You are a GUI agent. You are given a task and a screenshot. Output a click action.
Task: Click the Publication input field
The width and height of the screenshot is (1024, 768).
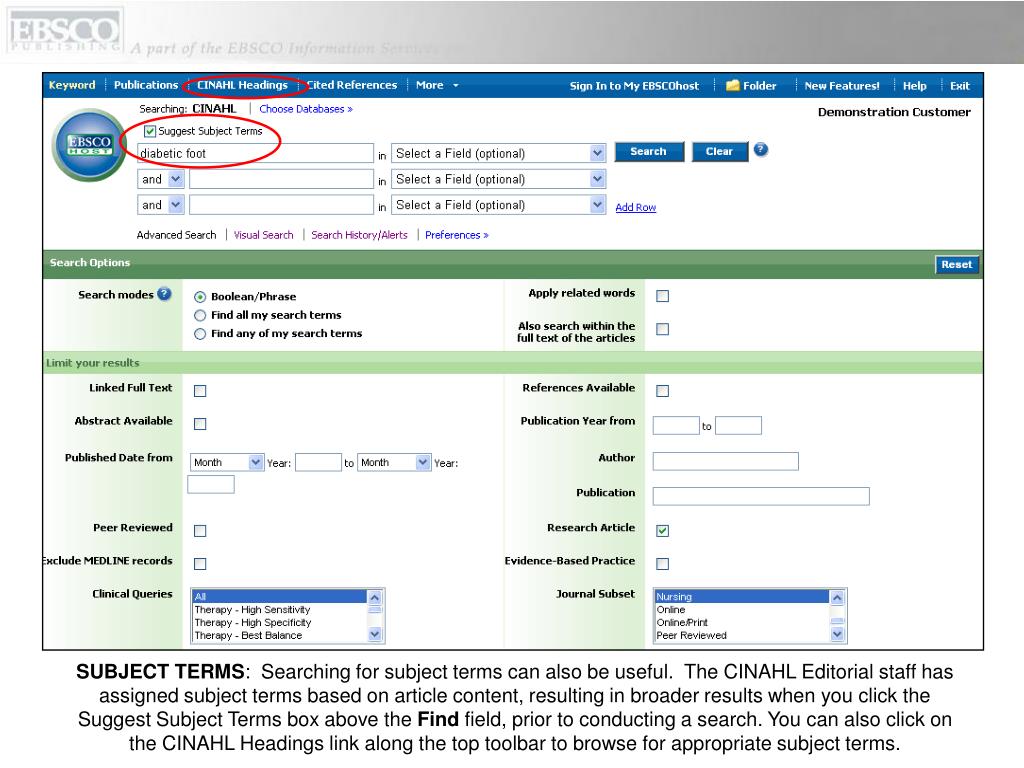tap(761, 496)
